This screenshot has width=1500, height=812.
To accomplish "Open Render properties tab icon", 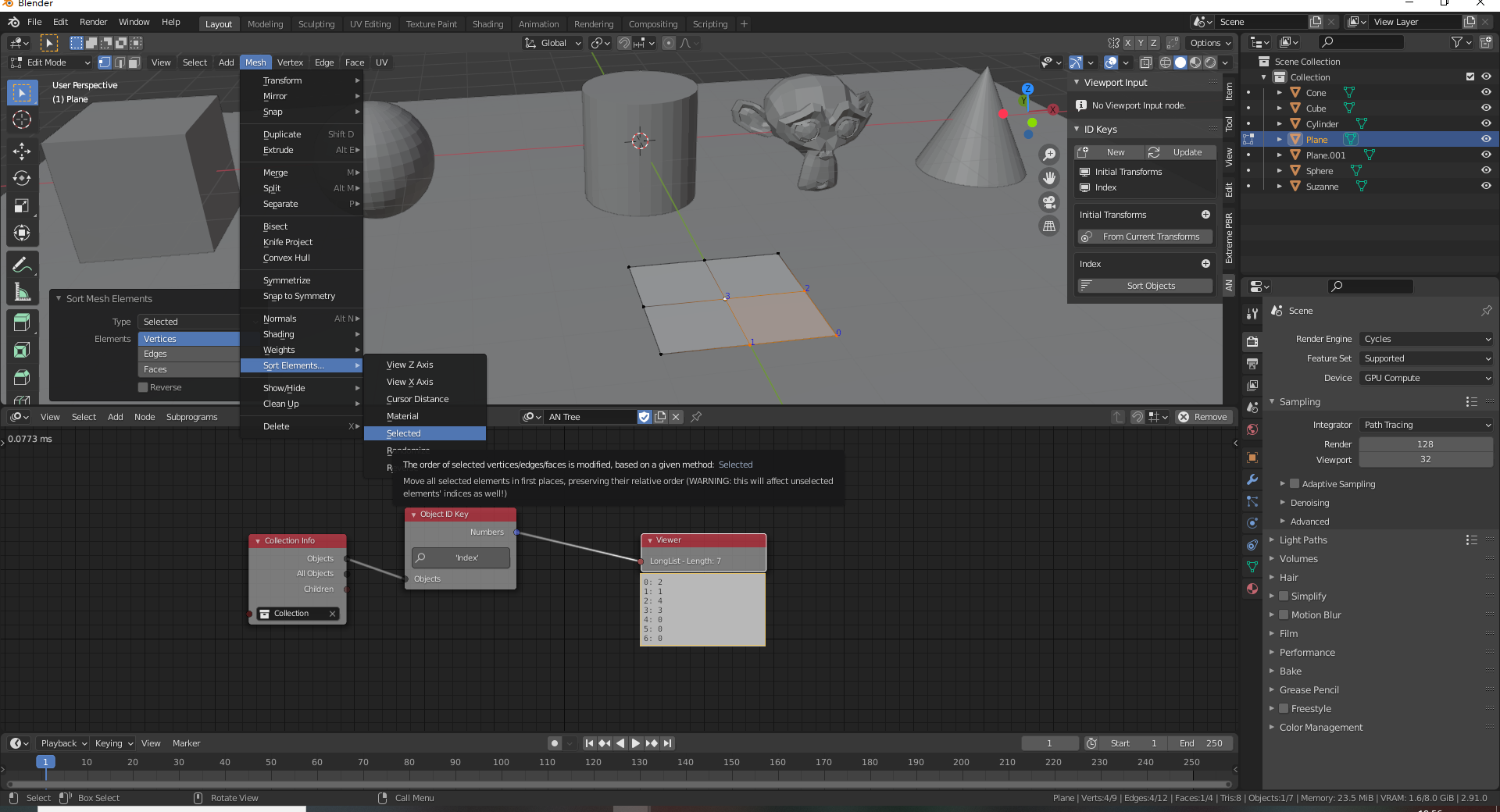I will (1252, 341).
